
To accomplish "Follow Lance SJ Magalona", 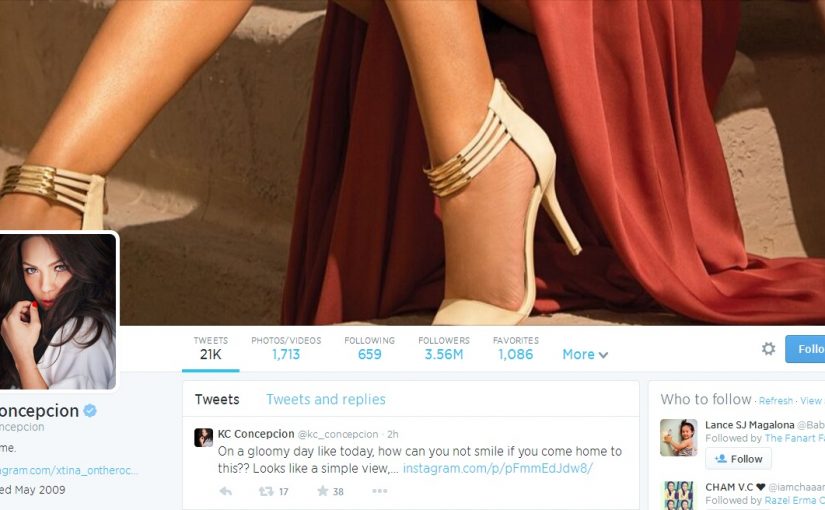I will tap(738, 458).
